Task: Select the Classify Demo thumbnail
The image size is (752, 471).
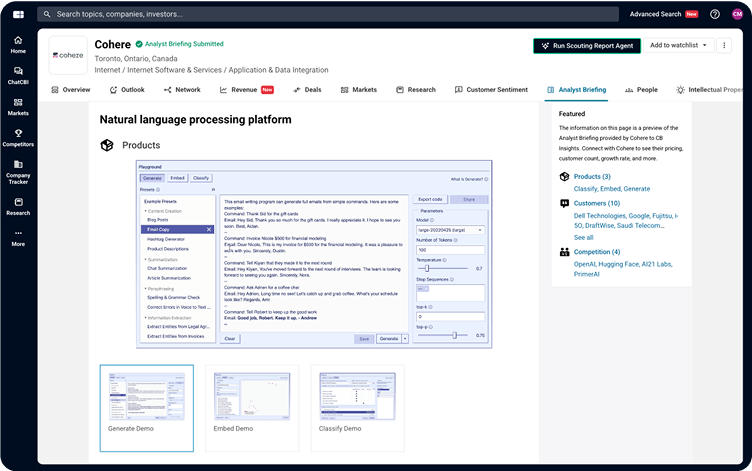Action: pyautogui.click(x=357, y=401)
